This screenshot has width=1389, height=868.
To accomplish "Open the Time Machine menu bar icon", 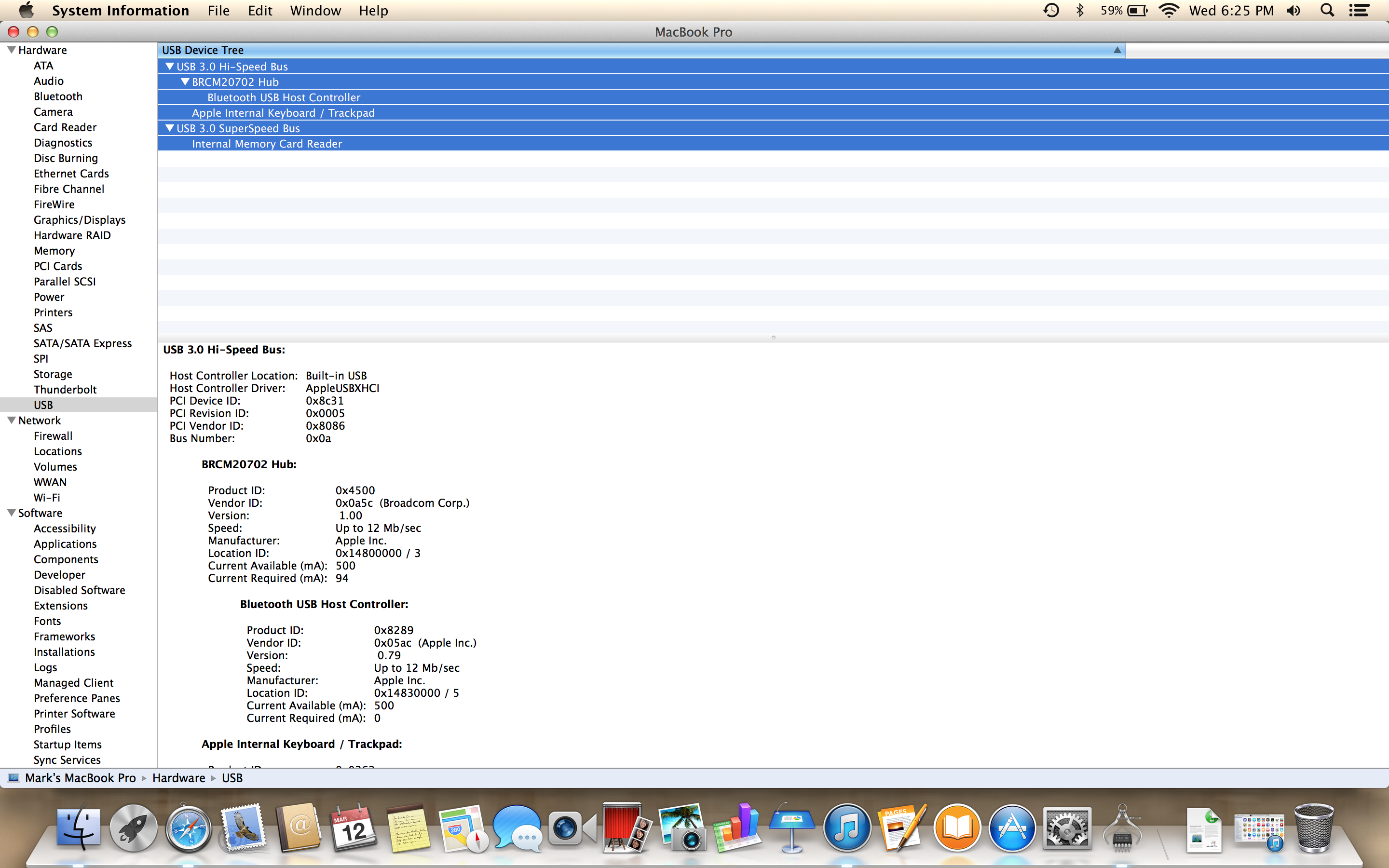I will [x=1050, y=10].
